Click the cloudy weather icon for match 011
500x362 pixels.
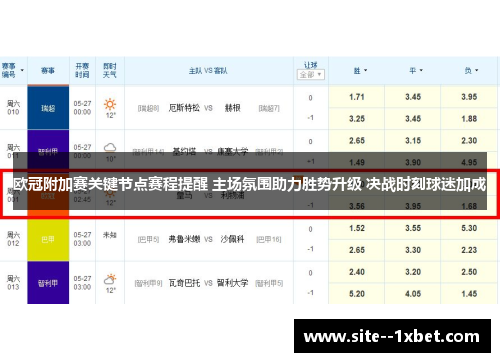click(x=110, y=147)
